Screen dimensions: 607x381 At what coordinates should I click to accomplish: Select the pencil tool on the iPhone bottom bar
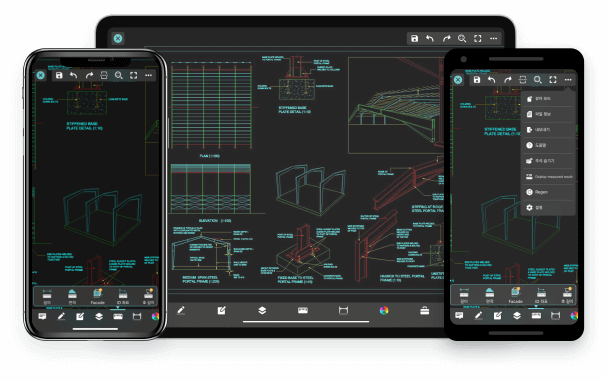61,316
